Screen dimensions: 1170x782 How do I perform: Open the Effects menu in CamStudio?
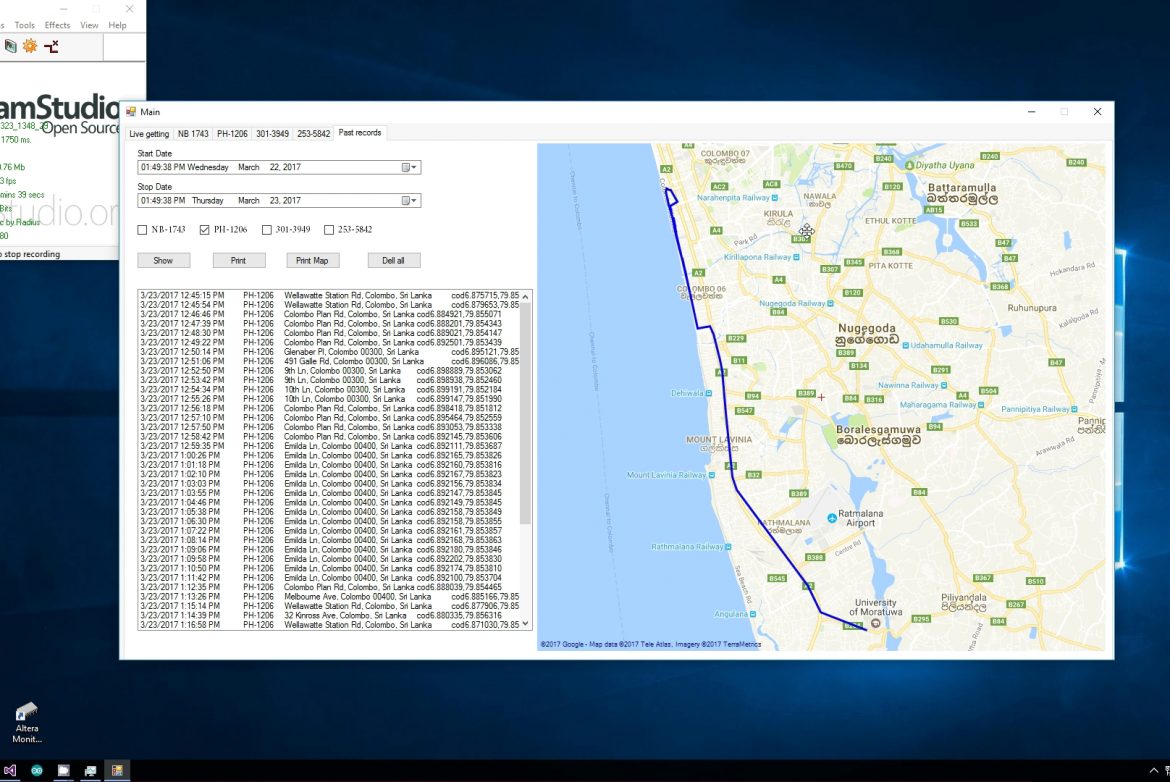click(x=57, y=25)
